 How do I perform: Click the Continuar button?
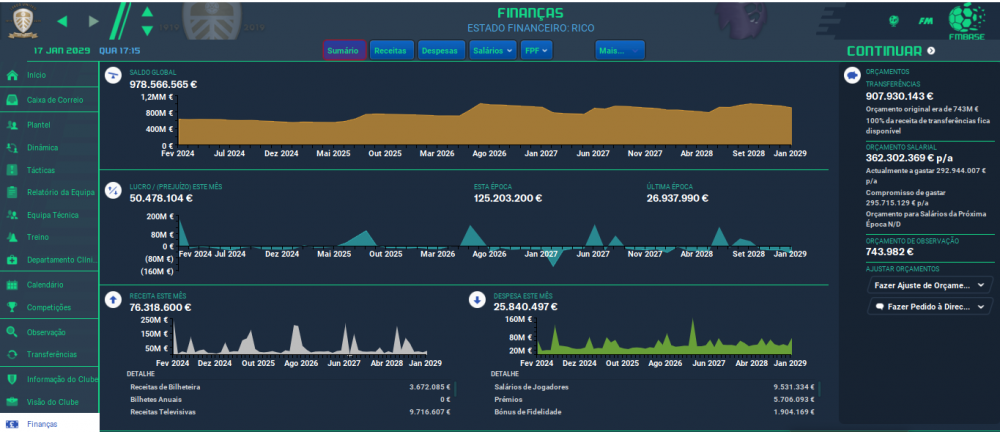890,51
